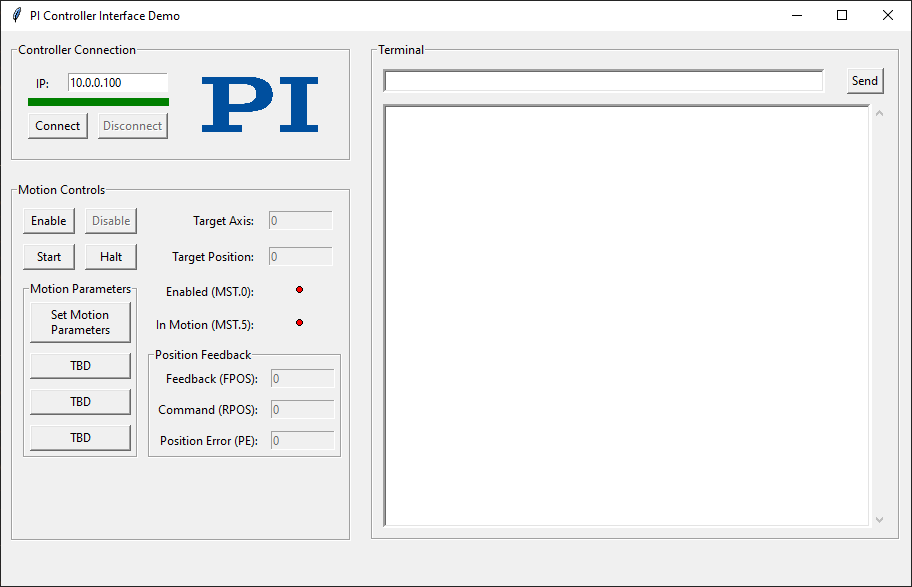Viewport: 912px width, 587px height.
Task: Click the "Feedback (FPOS):" label
Action: point(212,379)
